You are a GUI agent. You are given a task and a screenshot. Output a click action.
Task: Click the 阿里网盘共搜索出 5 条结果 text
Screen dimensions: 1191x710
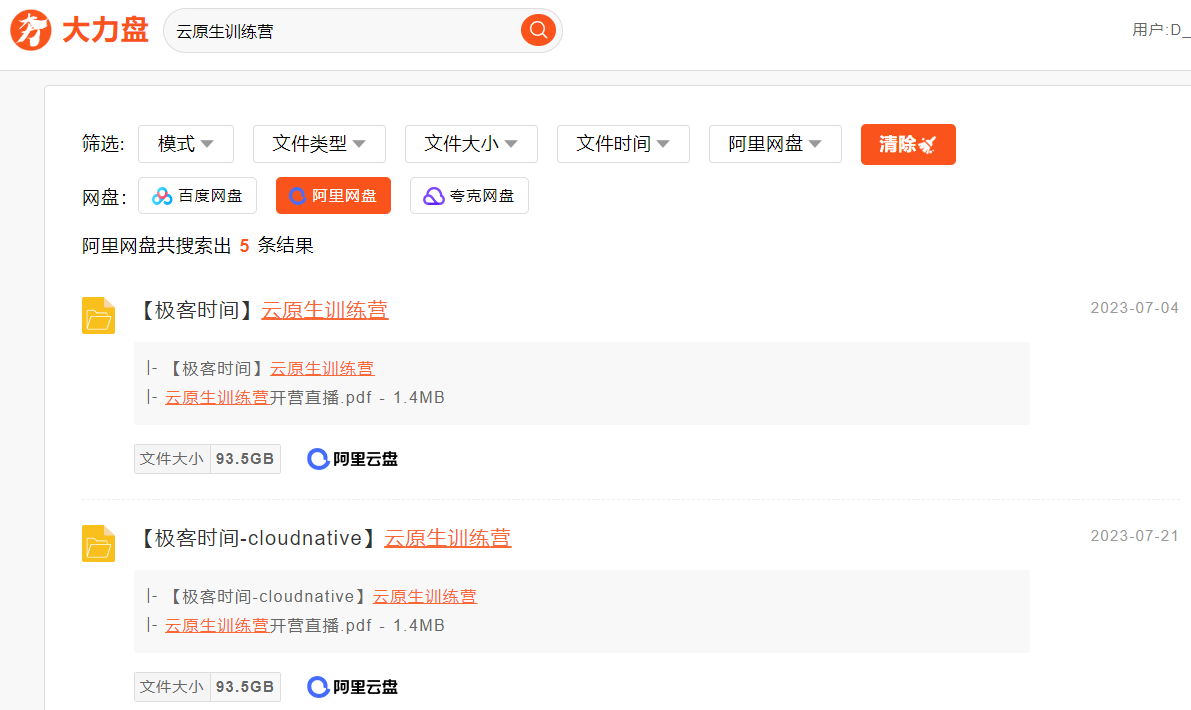click(197, 245)
